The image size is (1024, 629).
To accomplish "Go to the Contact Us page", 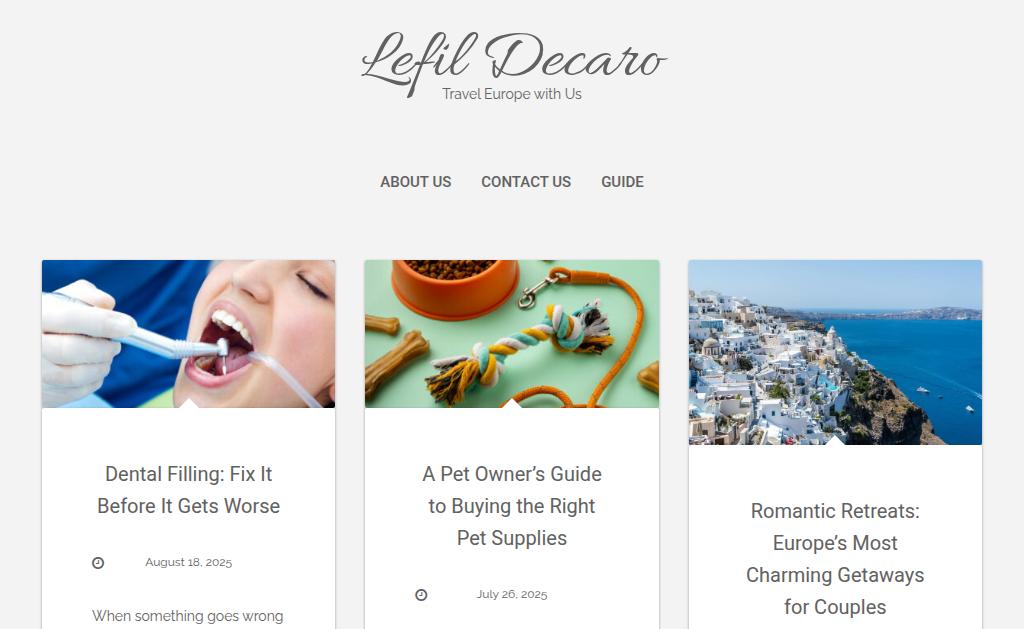I will tap(526, 182).
